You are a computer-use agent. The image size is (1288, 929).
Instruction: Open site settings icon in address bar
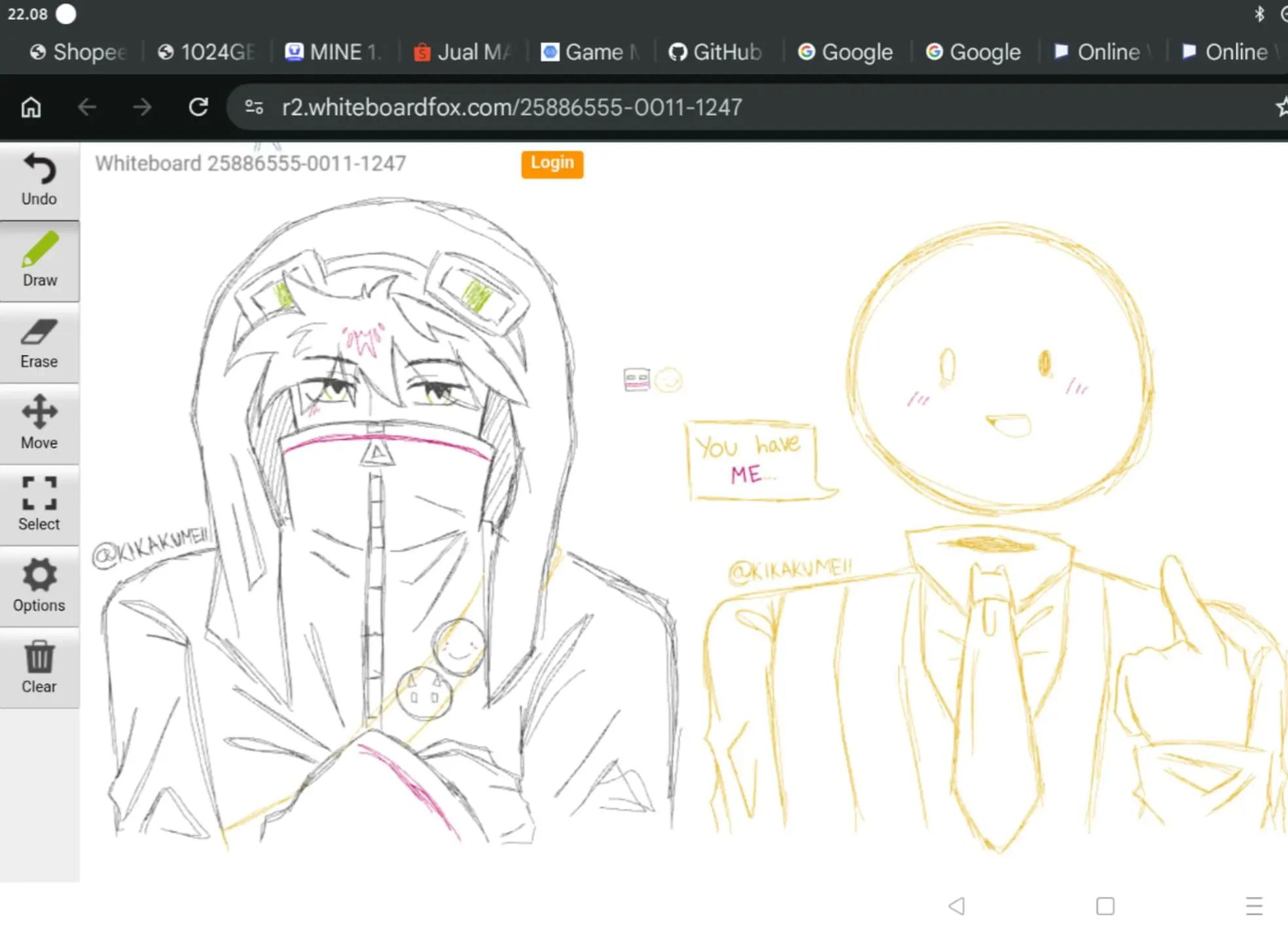coord(254,107)
